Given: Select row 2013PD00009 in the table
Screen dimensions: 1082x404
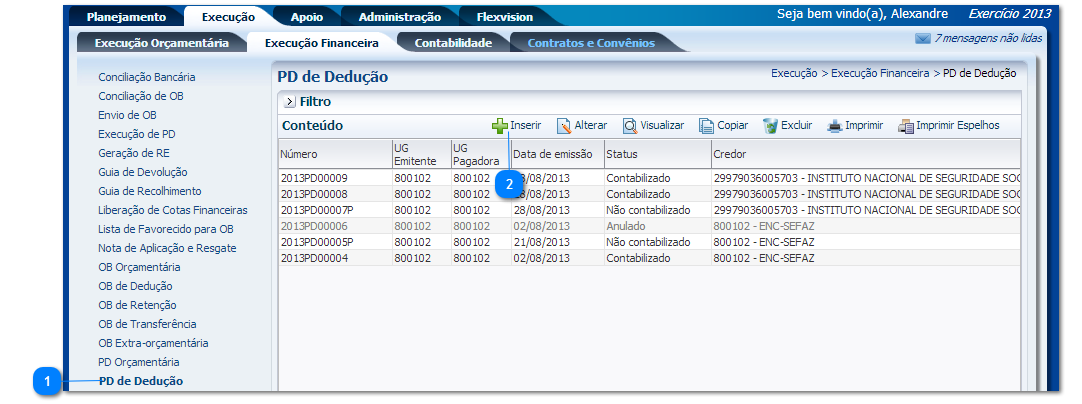Looking at the screenshot, I should (x=314, y=178).
